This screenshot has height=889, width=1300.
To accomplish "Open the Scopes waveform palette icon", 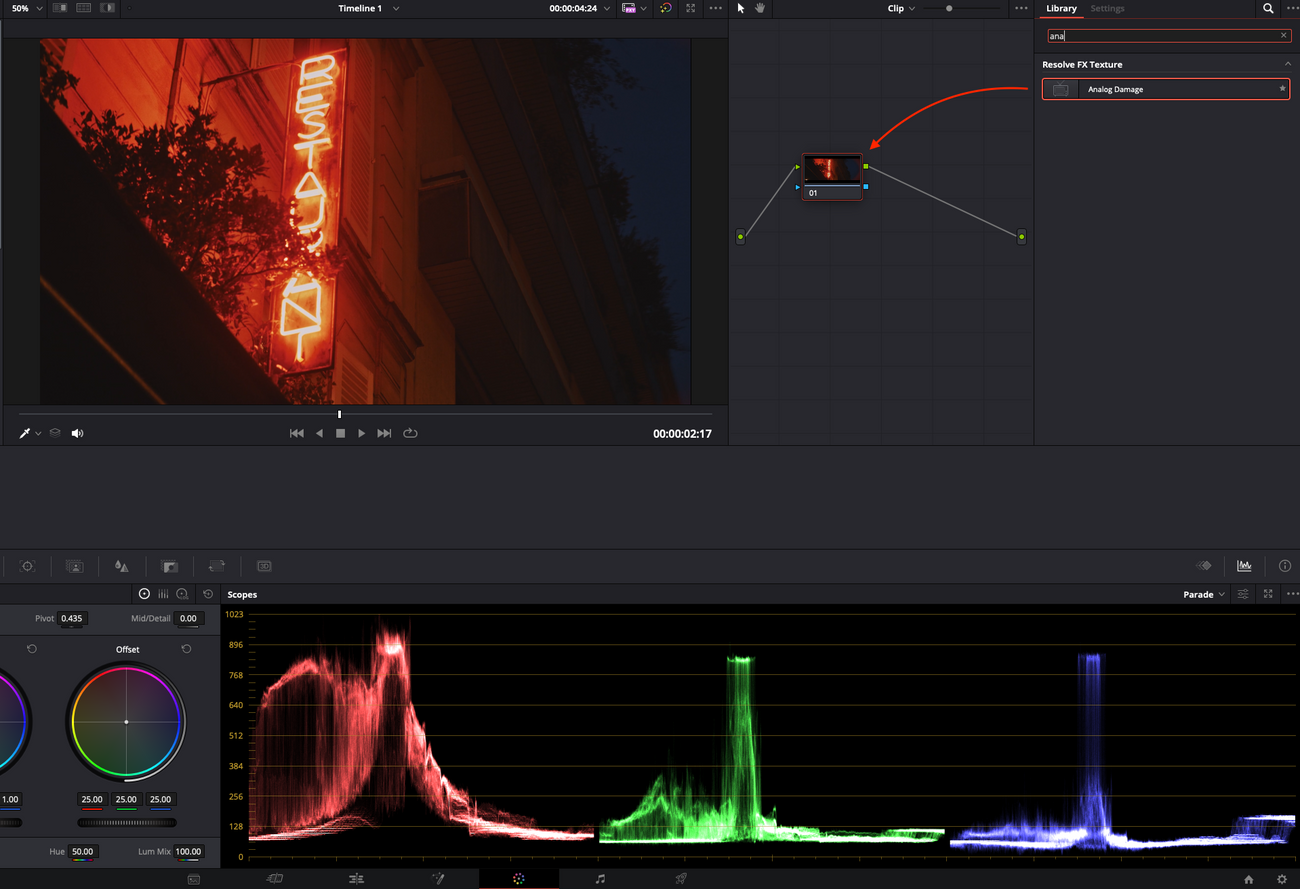I will click(1244, 566).
